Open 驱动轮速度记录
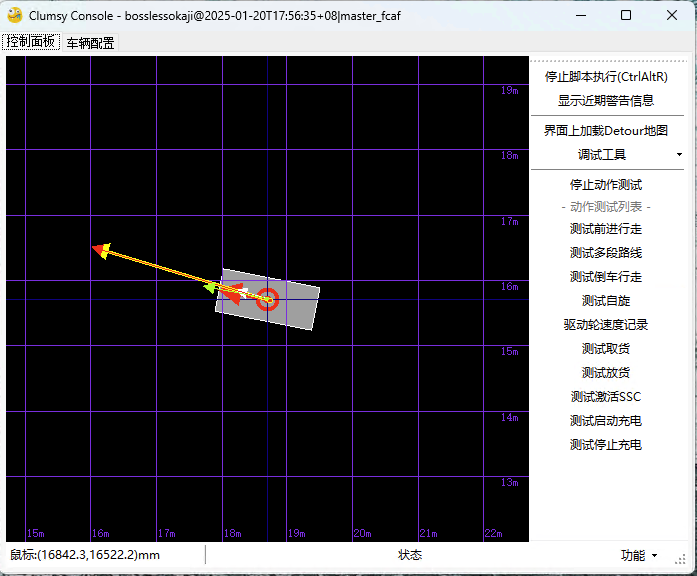 click(x=606, y=324)
